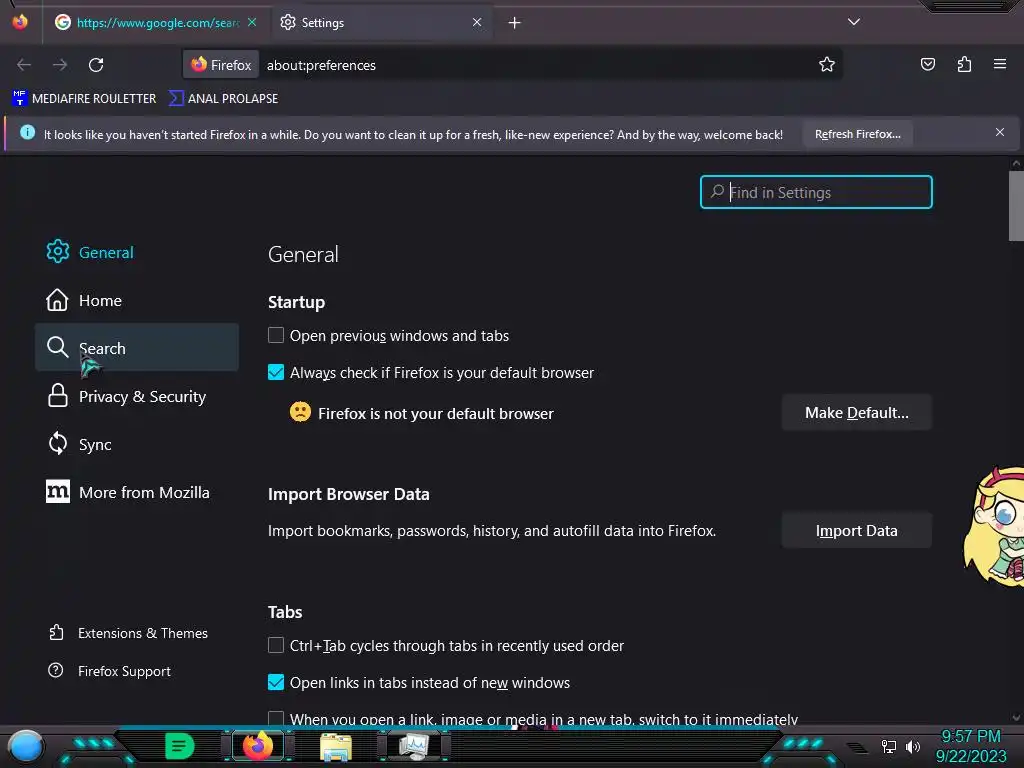Viewport: 1024px width, 768px height.
Task: Open the Firefox hamburger application menu
Action: tap(1000, 64)
